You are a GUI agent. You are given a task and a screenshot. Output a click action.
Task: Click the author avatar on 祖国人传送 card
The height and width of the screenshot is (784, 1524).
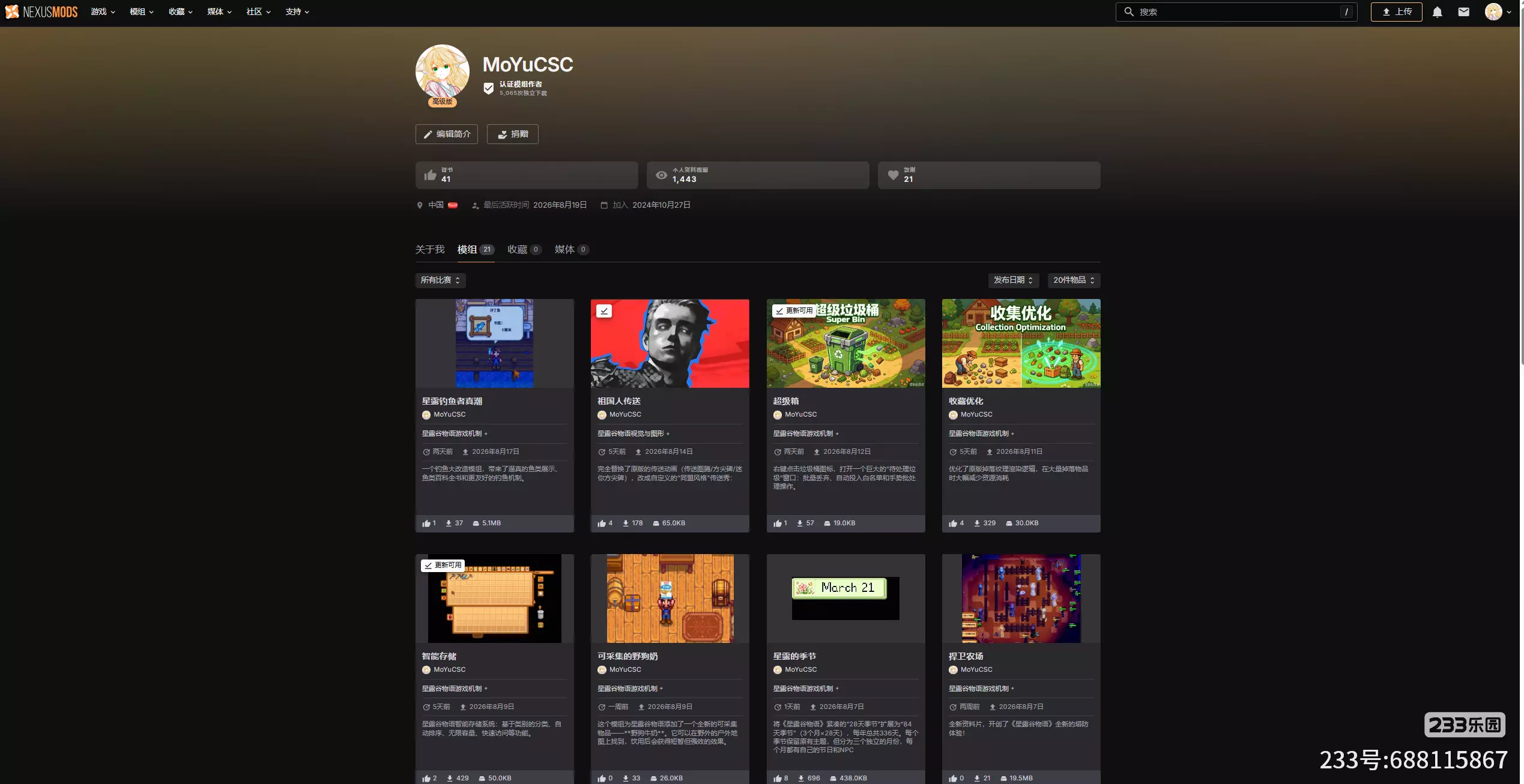[x=602, y=415]
